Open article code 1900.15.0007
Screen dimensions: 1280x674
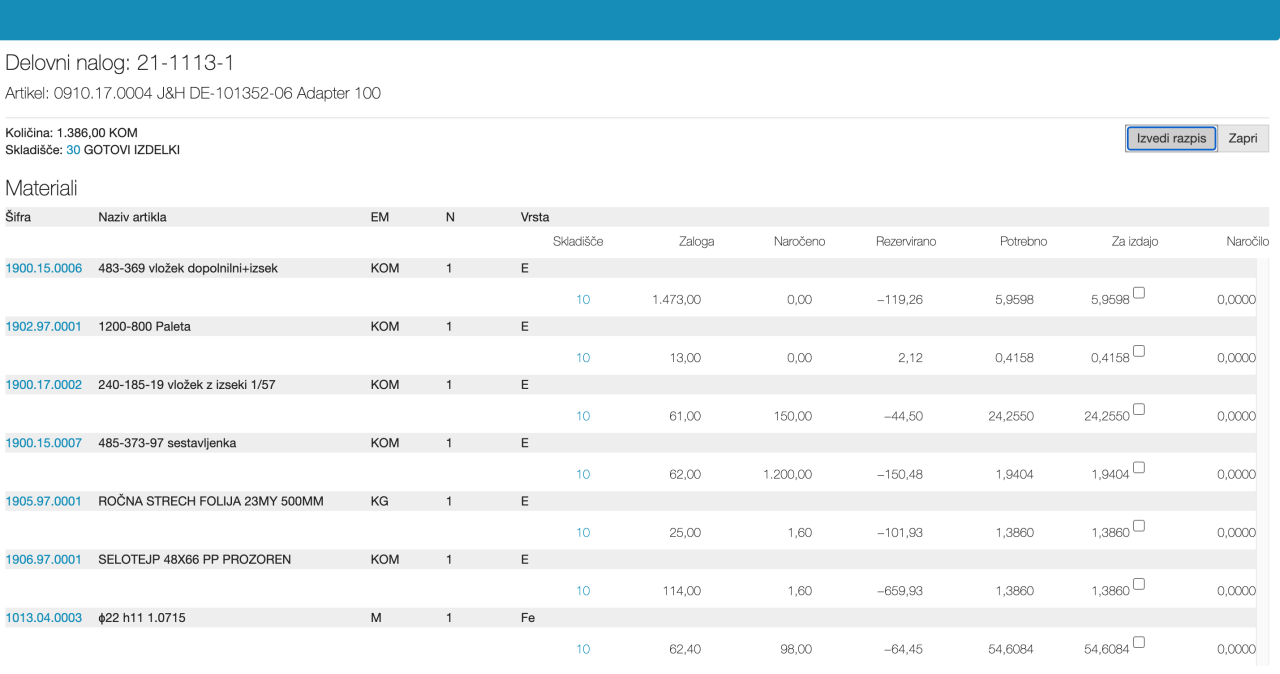[44, 443]
